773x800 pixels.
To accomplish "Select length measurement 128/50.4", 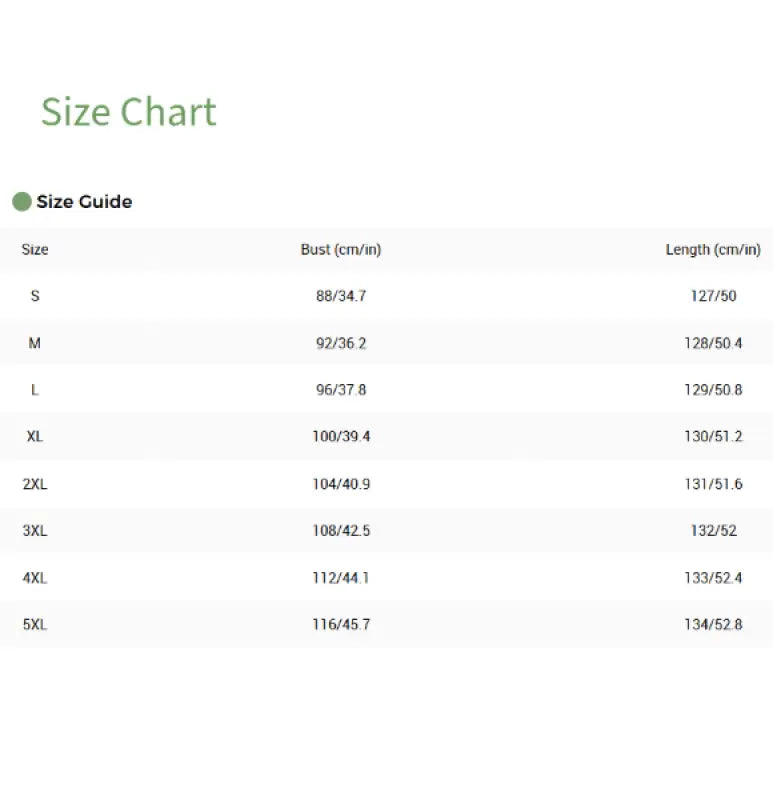I will [713, 344].
